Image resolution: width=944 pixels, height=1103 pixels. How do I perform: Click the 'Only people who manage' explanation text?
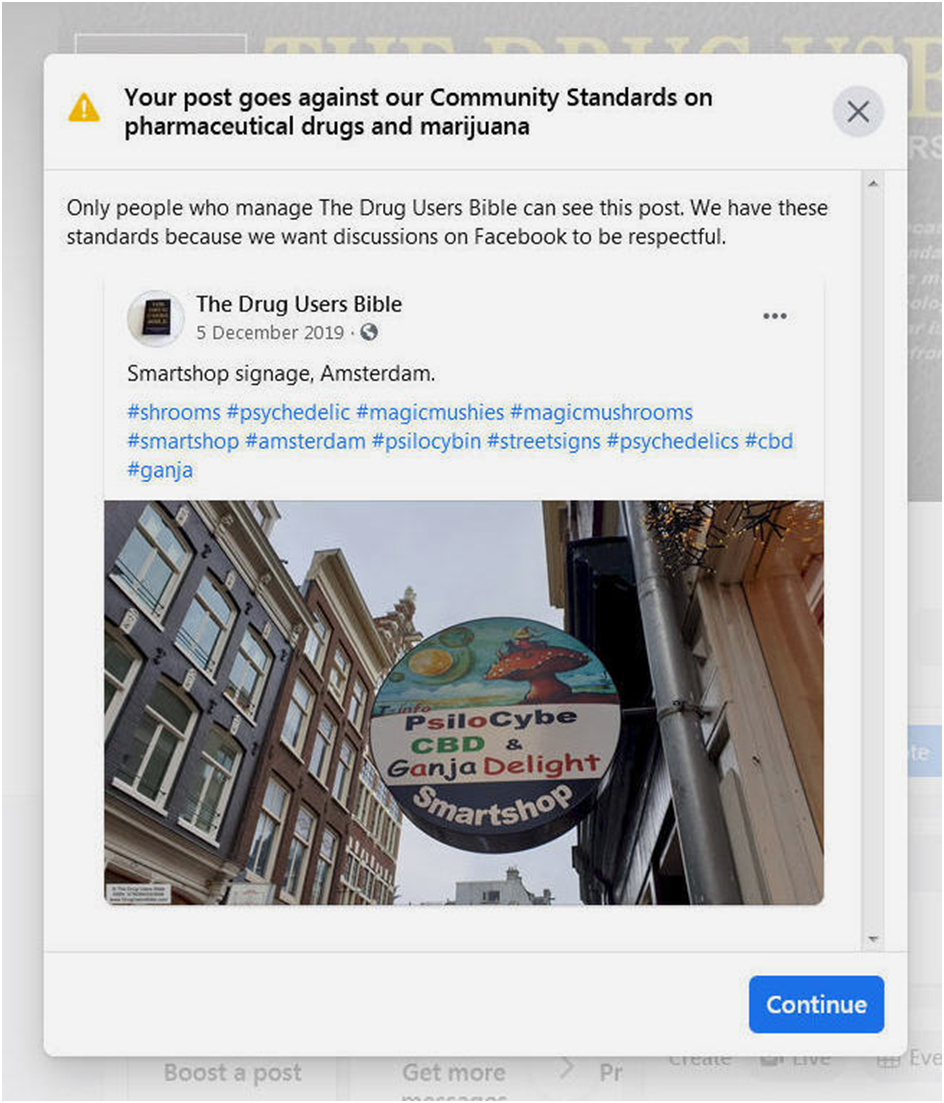pos(447,222)
